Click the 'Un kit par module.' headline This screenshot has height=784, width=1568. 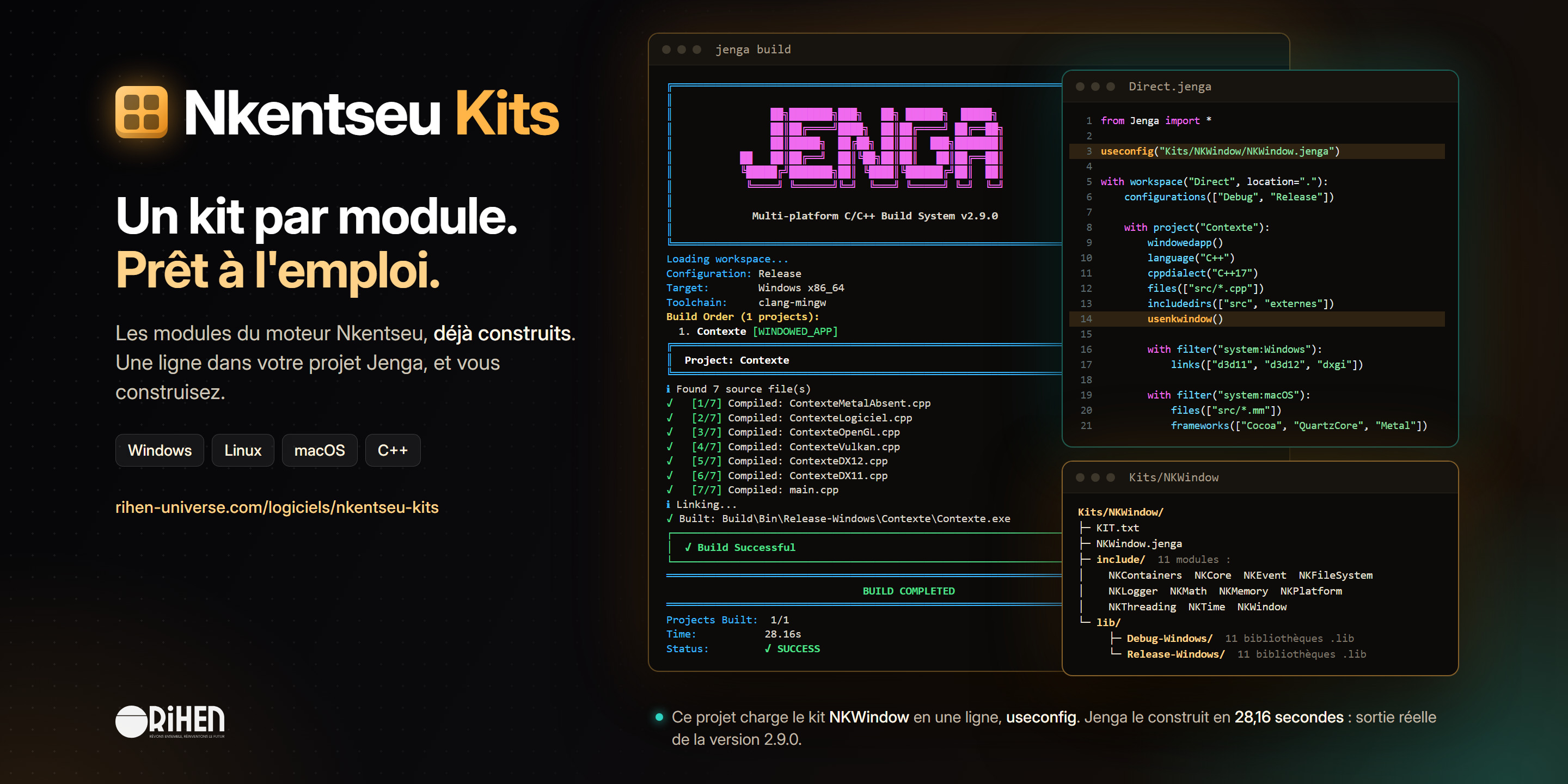tap(316, 216)
